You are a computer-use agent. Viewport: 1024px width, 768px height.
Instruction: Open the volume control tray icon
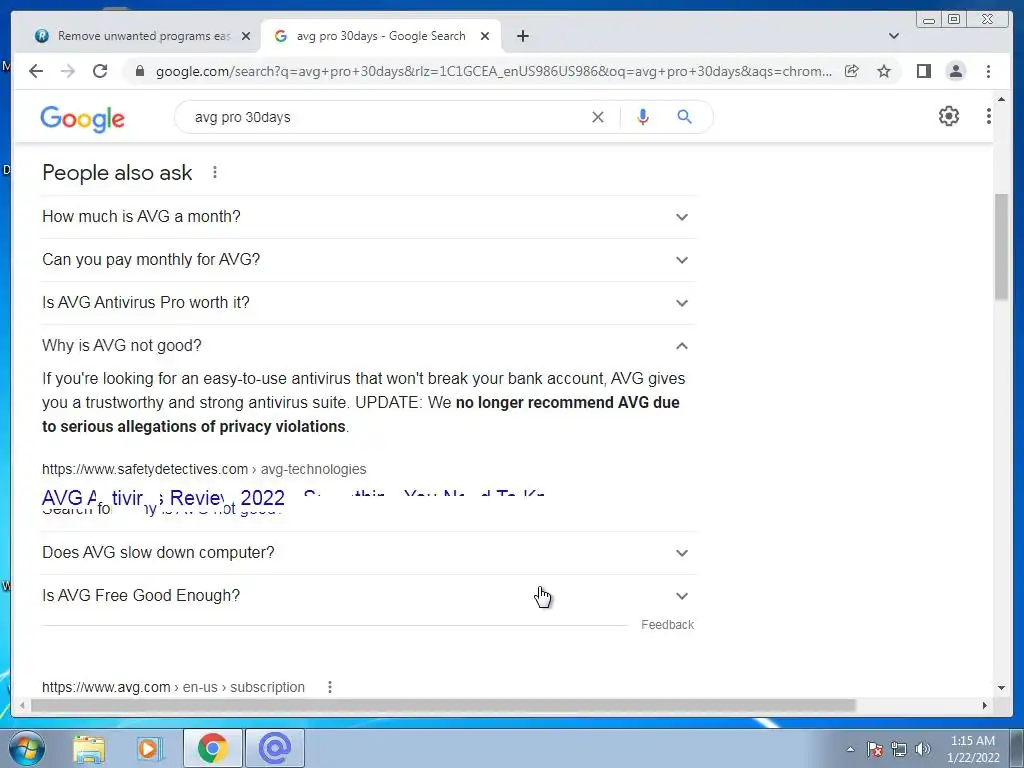(922, 749)
